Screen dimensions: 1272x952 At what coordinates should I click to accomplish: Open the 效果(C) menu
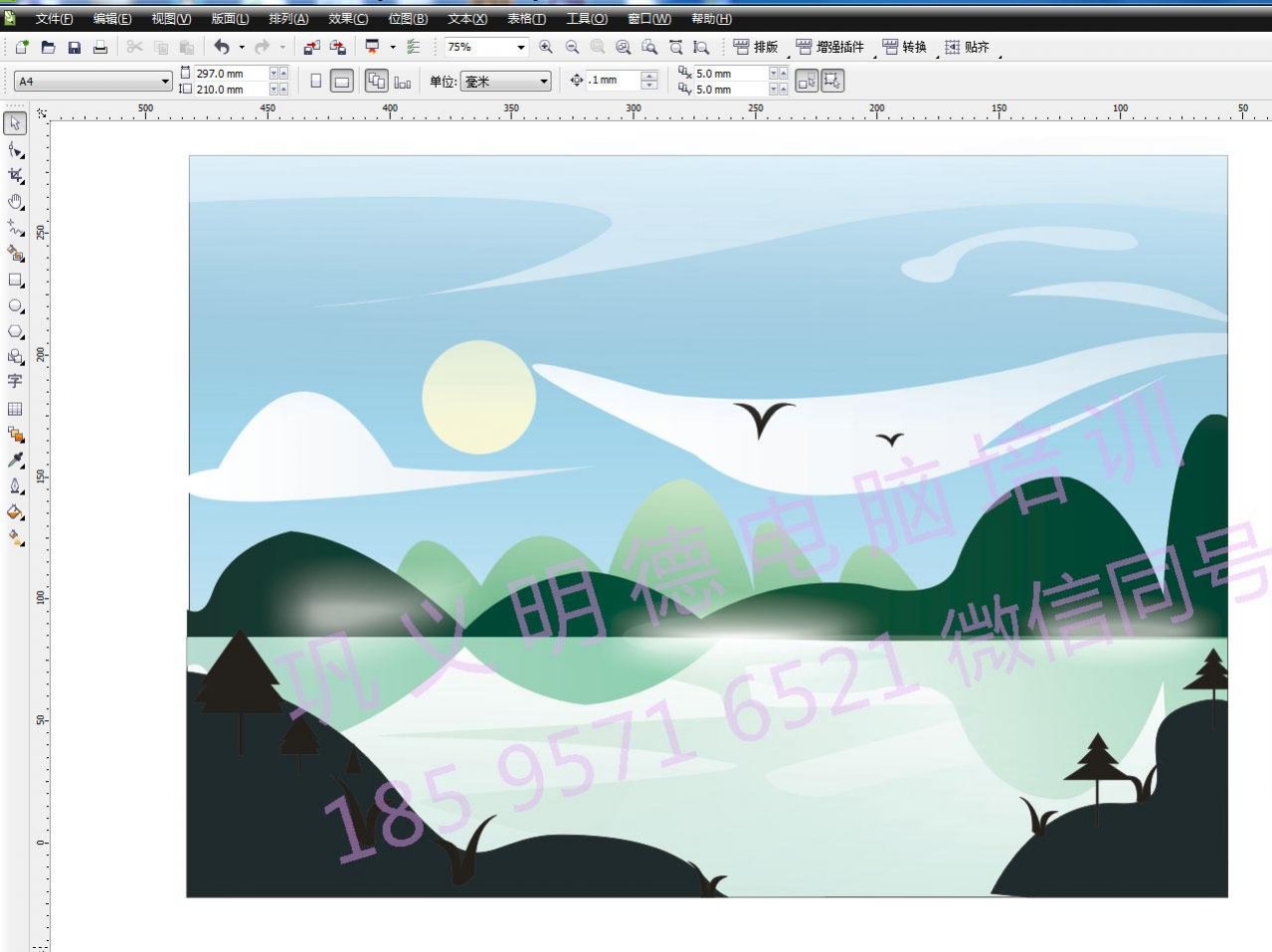coord(348,19)
